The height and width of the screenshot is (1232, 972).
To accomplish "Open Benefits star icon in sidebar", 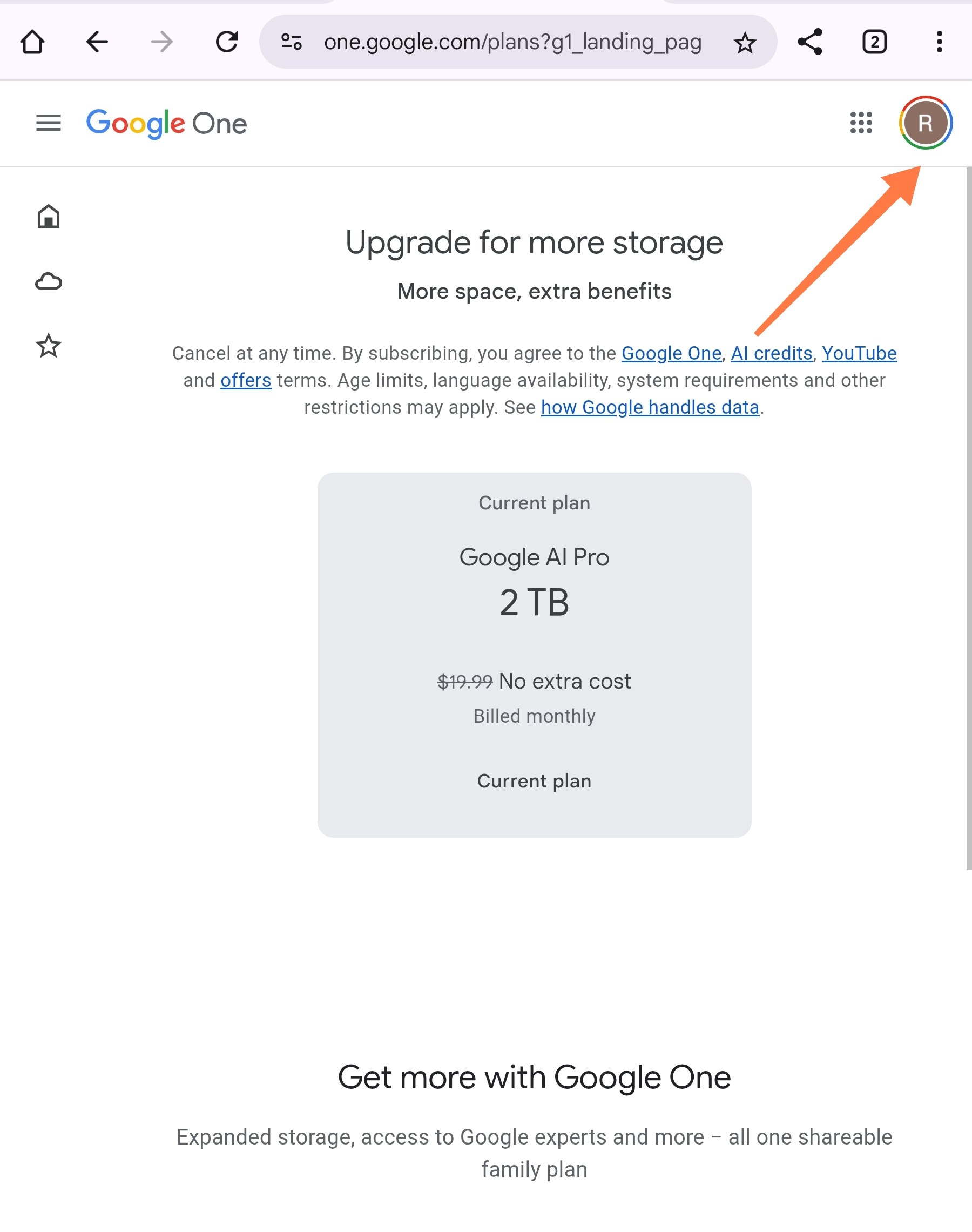I will pyautogui.click(x=49, y=346).
